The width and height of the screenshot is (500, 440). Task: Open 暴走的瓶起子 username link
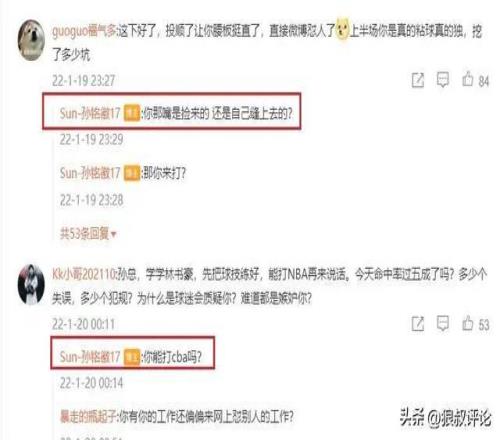88,416
